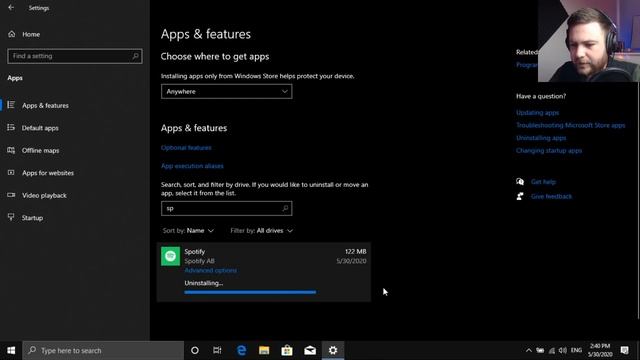This screenshot has width=640, height=360.
Task: Click the Apps for websites icon
Action: tap(11, 173)
